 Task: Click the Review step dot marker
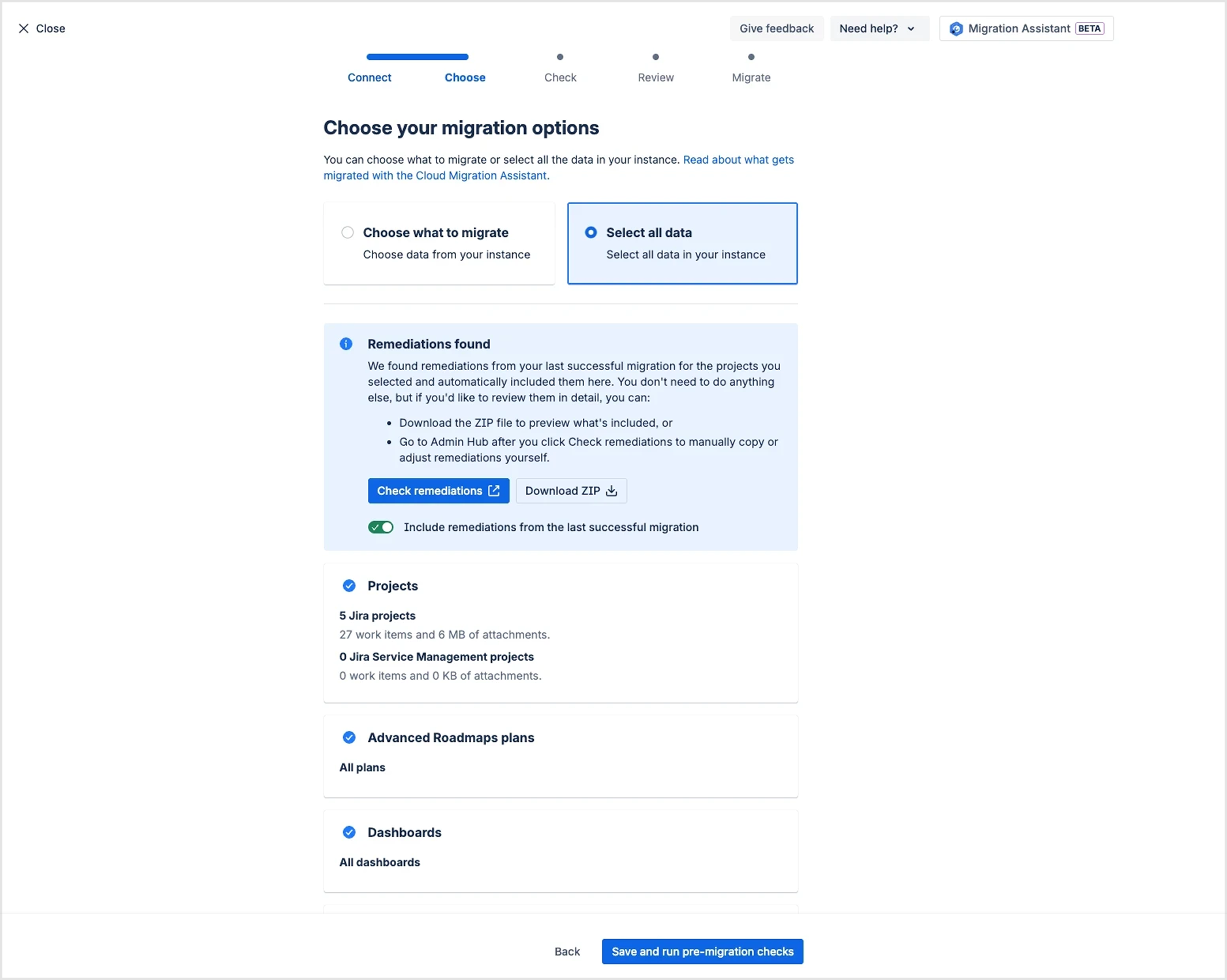pyautogui.click(x=656, y=57)
